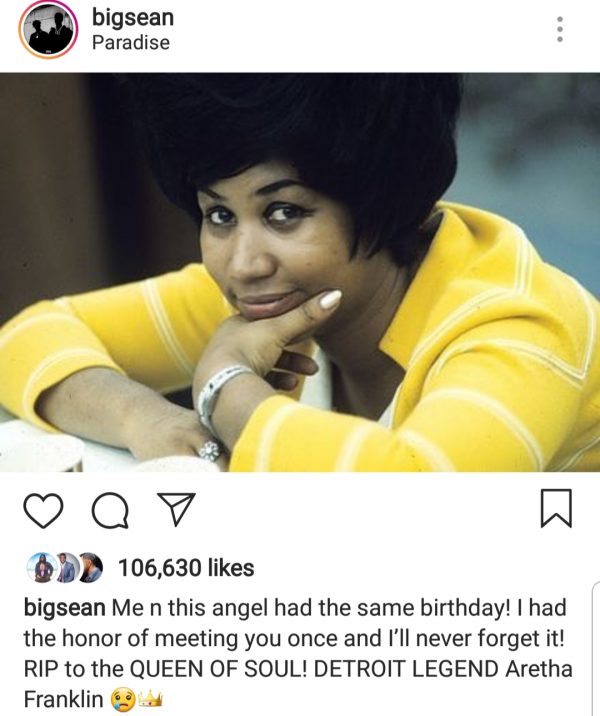Screen dimensions: 600x716
Task: Click the crown emoji in caption
Action: (150, 698)
